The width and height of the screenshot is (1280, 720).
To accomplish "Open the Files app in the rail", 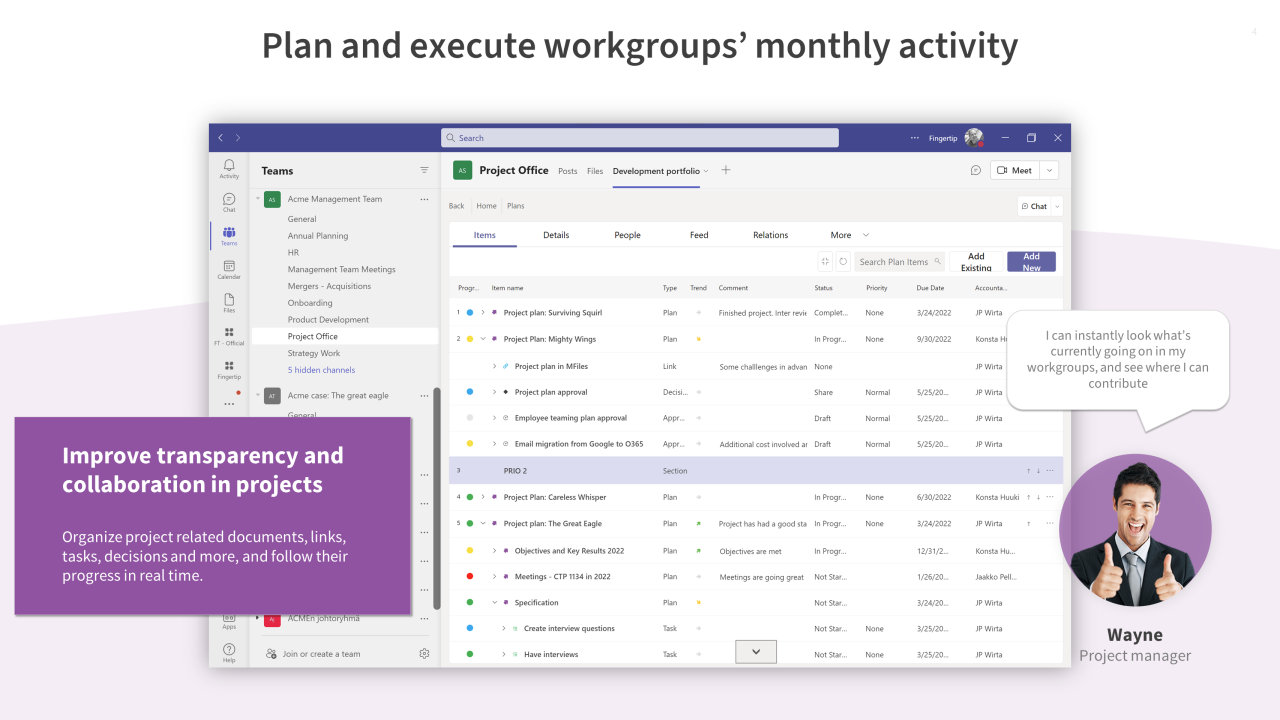I will 229,302.
